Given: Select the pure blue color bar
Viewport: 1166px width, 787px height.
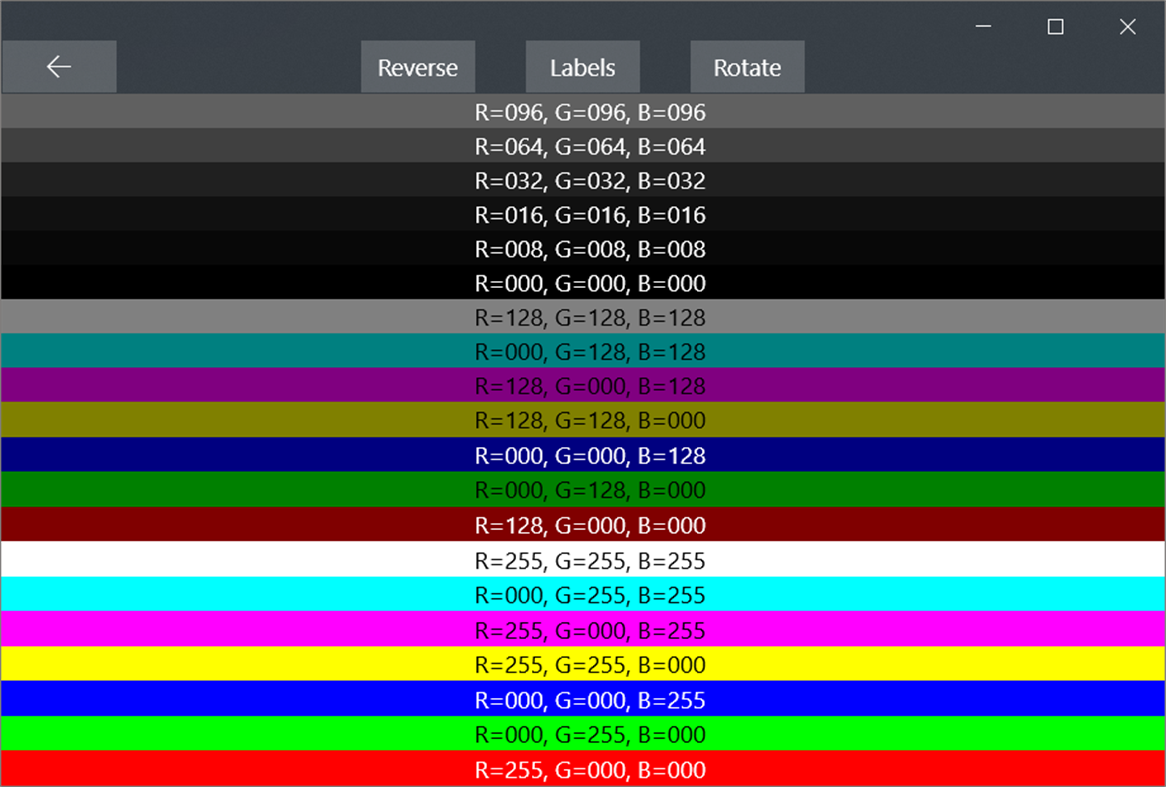Looking at the screenshot, I should tap(583, 699).
